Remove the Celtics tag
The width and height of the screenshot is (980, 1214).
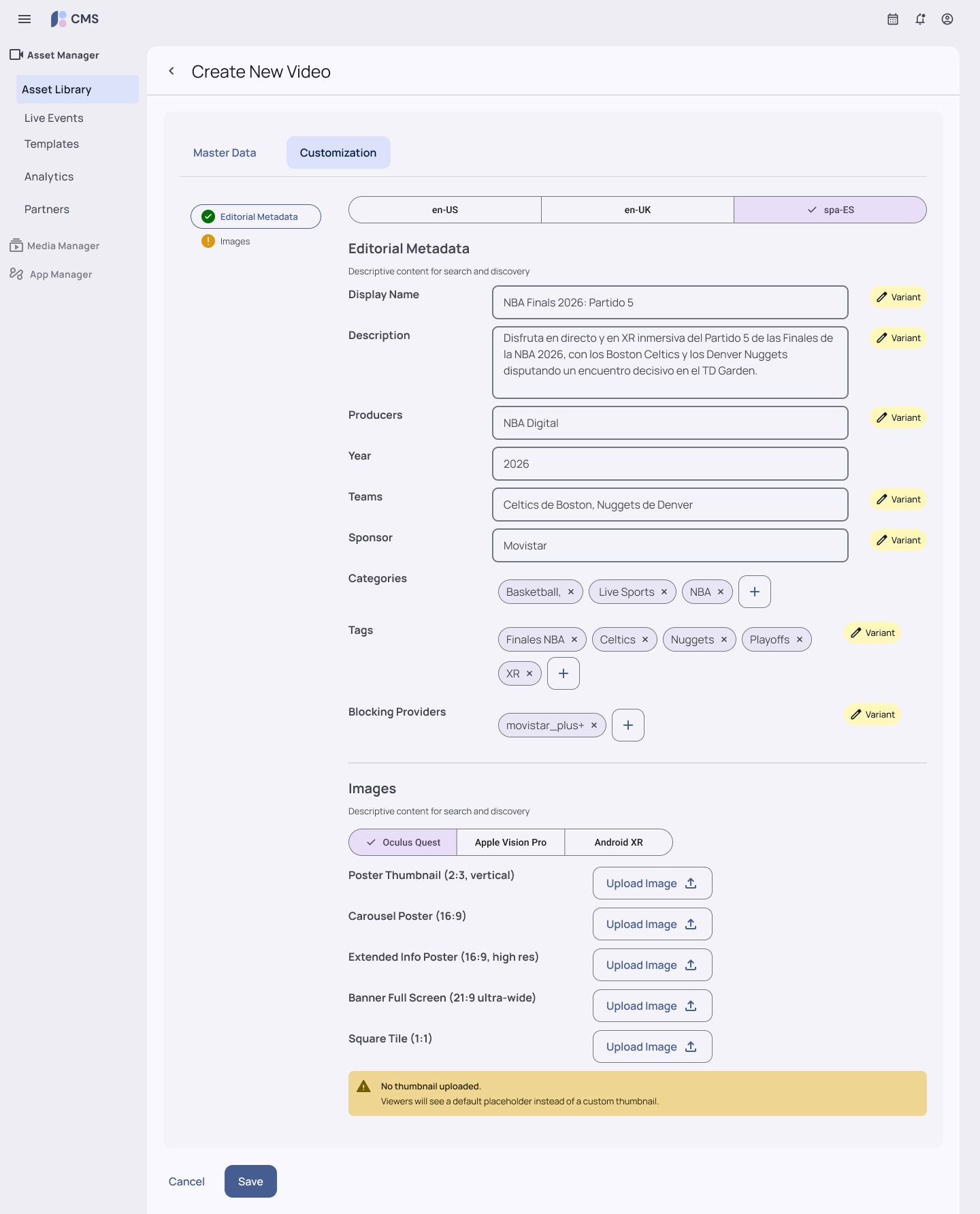coord(645,639)
